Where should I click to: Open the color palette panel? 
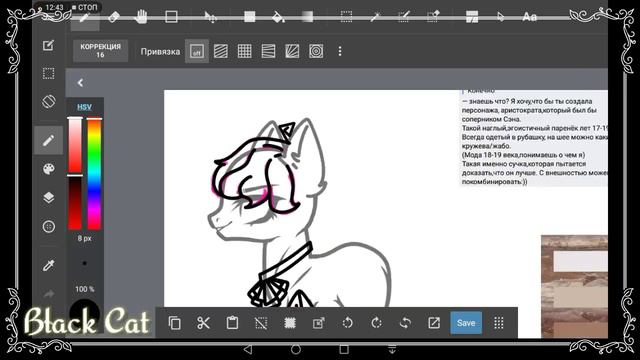49,169
